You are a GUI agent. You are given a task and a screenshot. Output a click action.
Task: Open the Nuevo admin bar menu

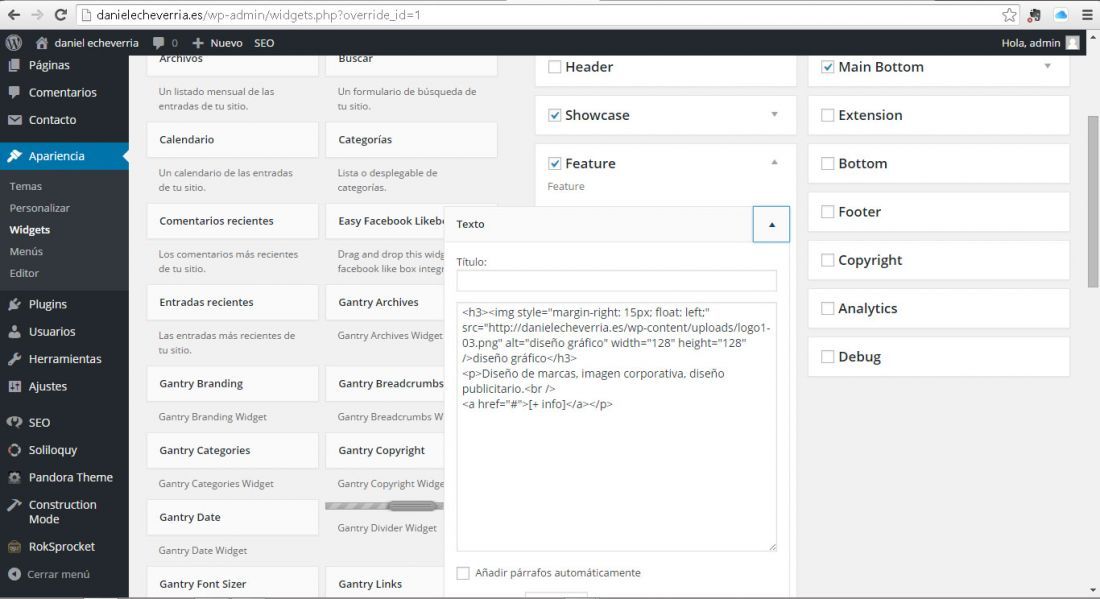click(217, 43)
